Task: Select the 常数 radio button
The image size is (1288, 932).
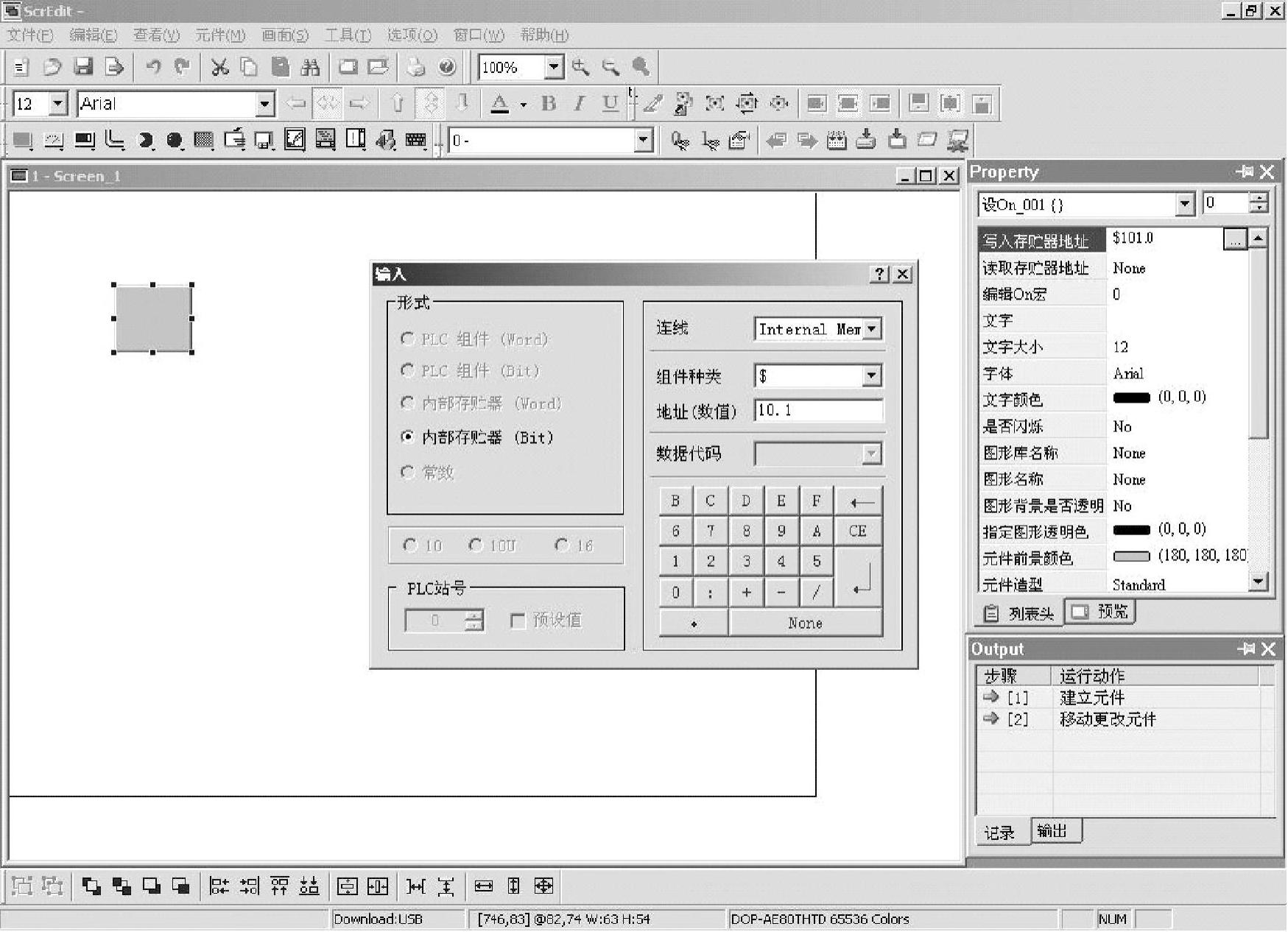Action: 407,472
